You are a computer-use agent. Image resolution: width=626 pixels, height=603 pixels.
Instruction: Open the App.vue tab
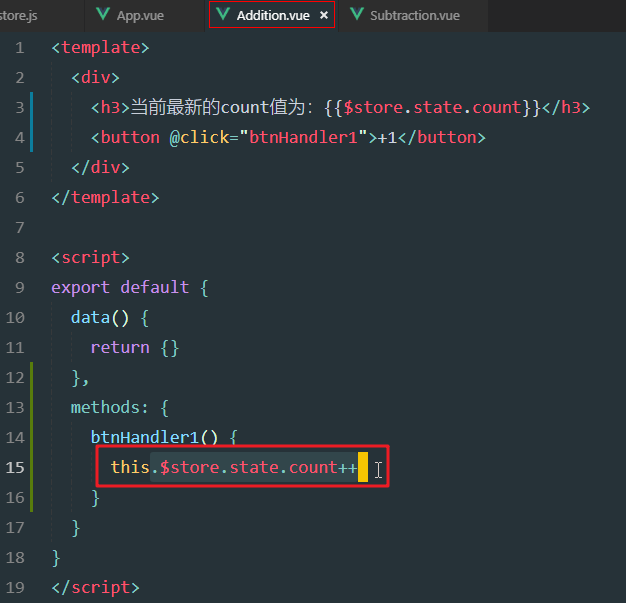click(140, 16)
